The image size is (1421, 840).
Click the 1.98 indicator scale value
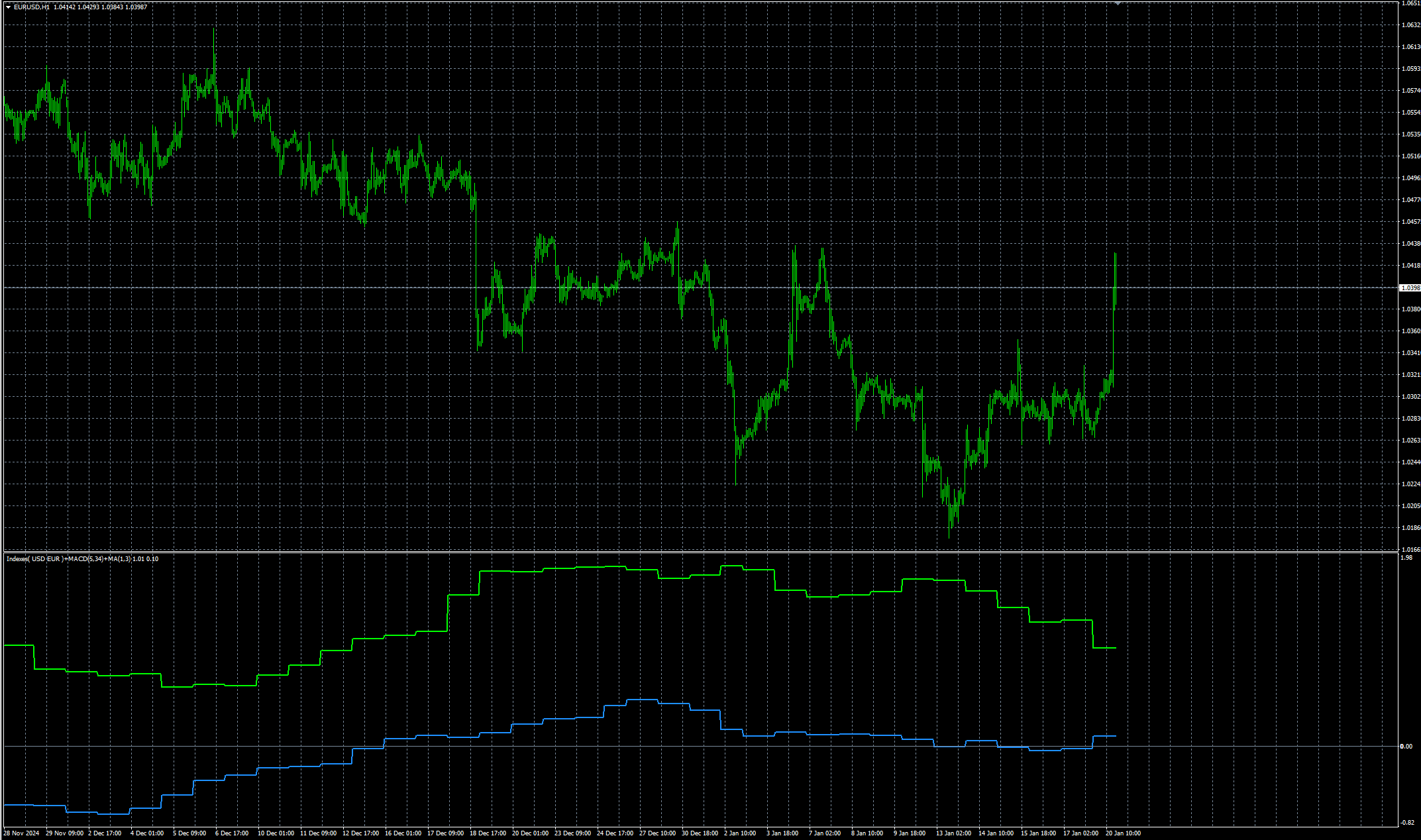pos(1406,558)
